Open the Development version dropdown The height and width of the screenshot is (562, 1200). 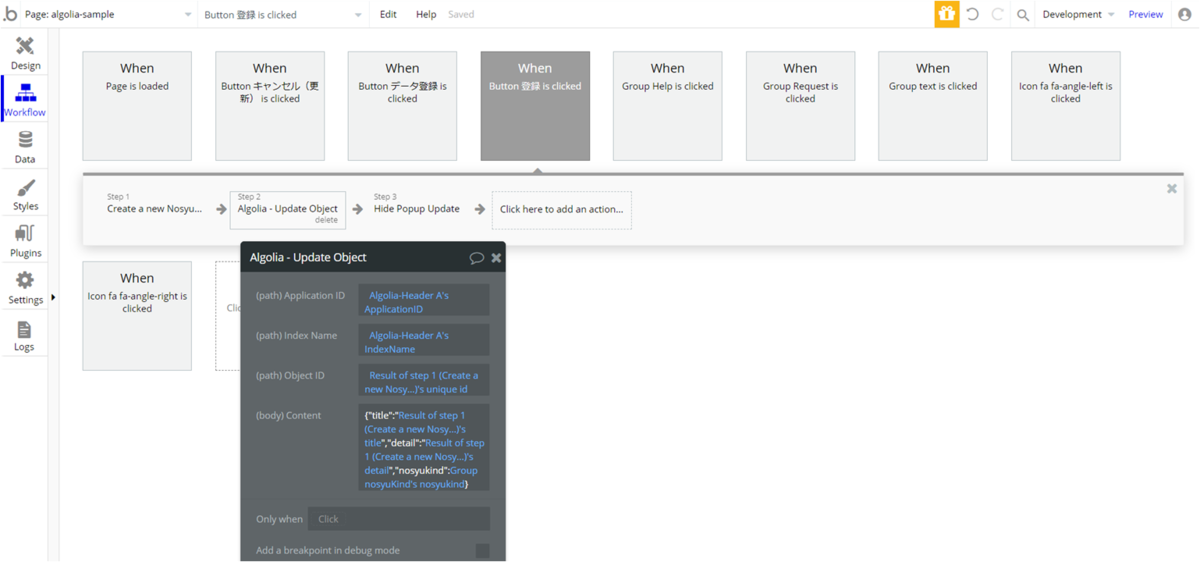click(x=1078, y=14)
